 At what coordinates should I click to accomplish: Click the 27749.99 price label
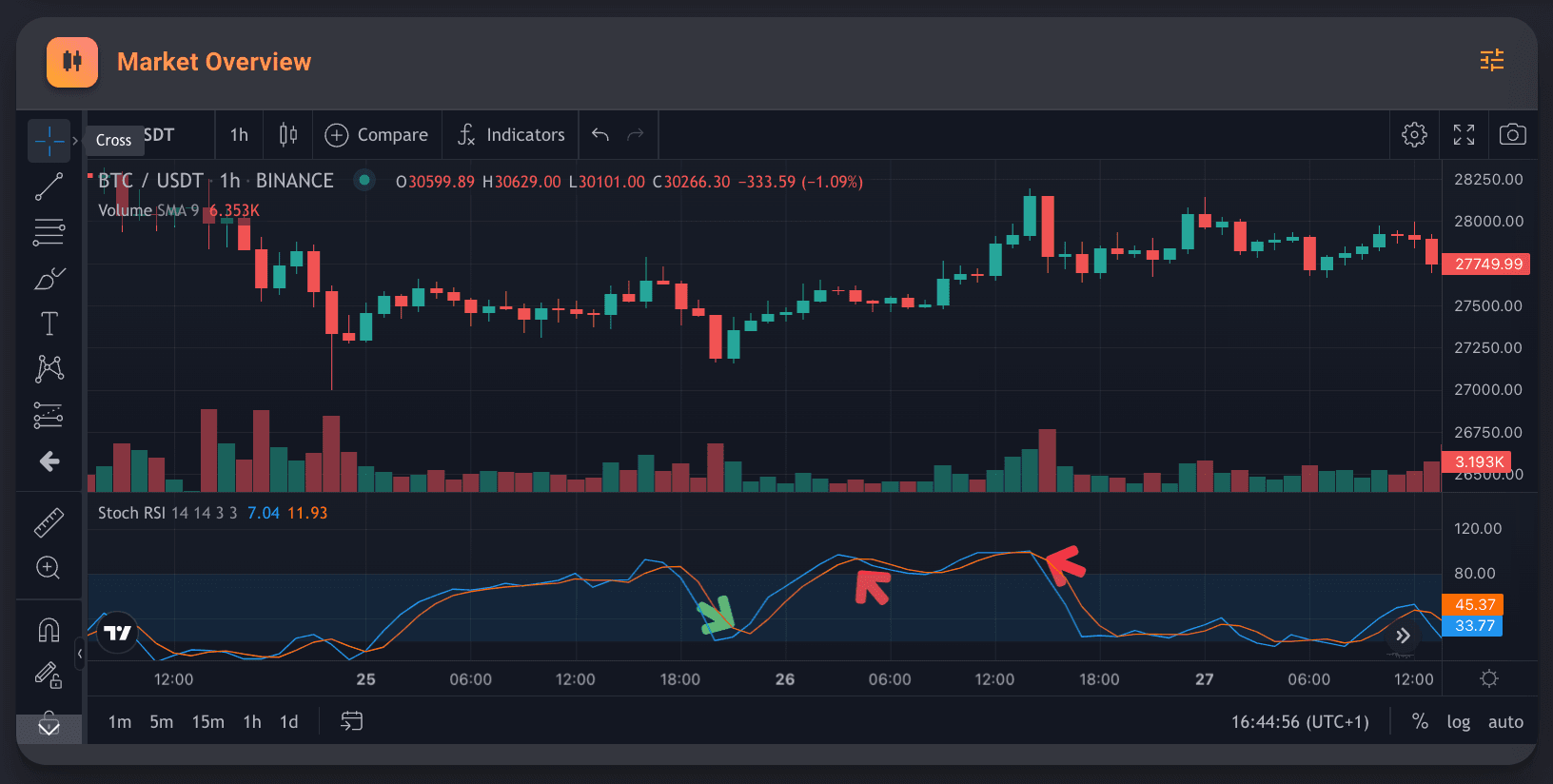(1487, 265)
